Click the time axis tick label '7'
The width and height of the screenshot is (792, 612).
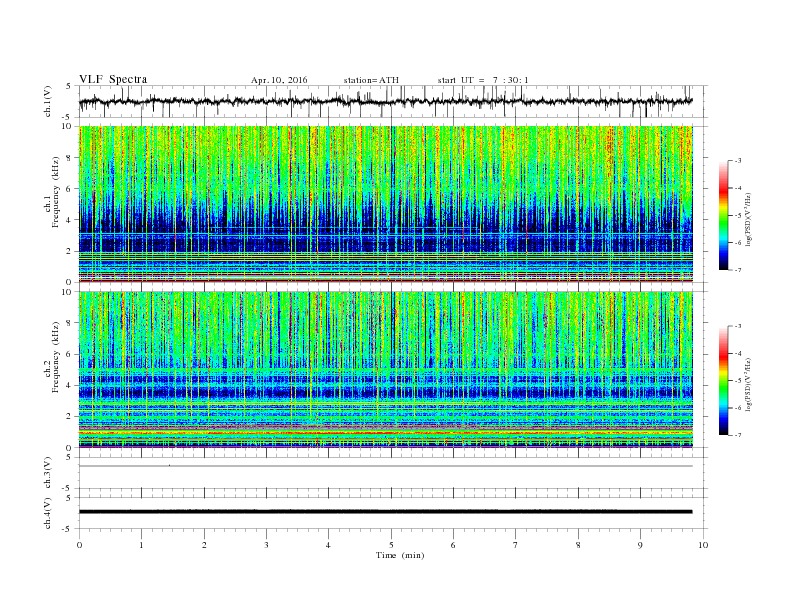pos(516,545)
